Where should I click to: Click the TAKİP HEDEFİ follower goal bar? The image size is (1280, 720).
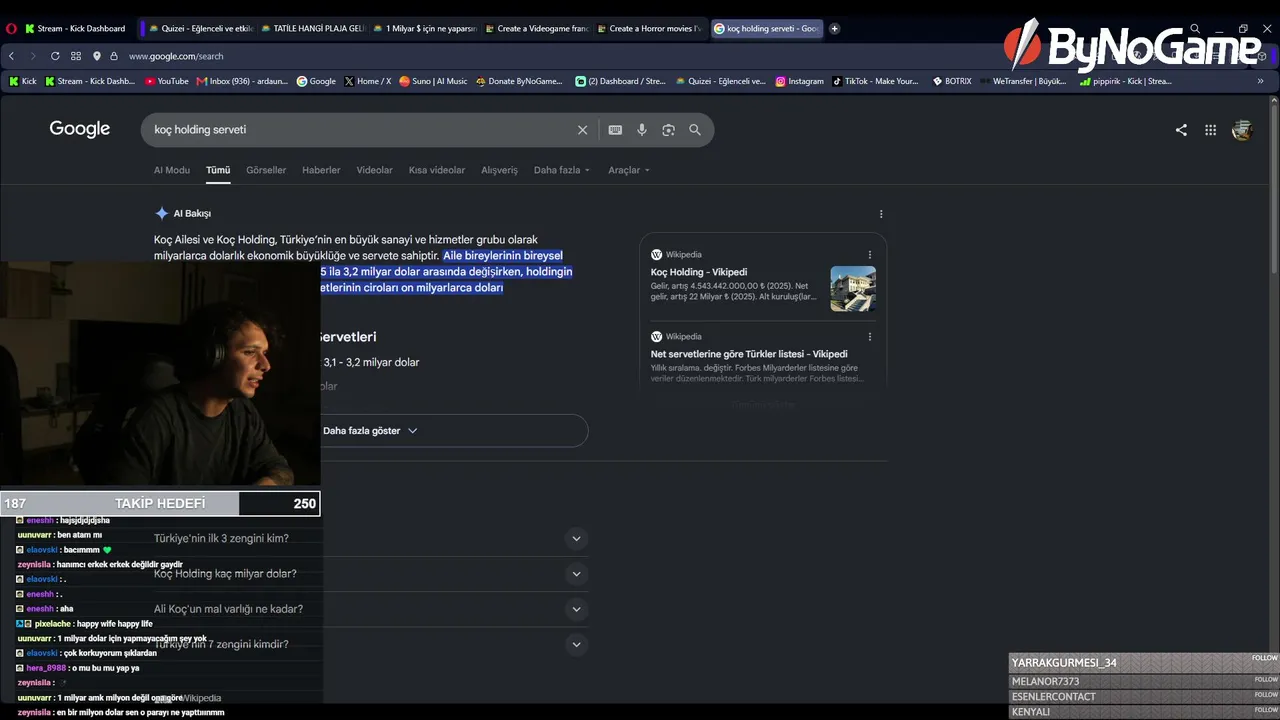(160, 503)
